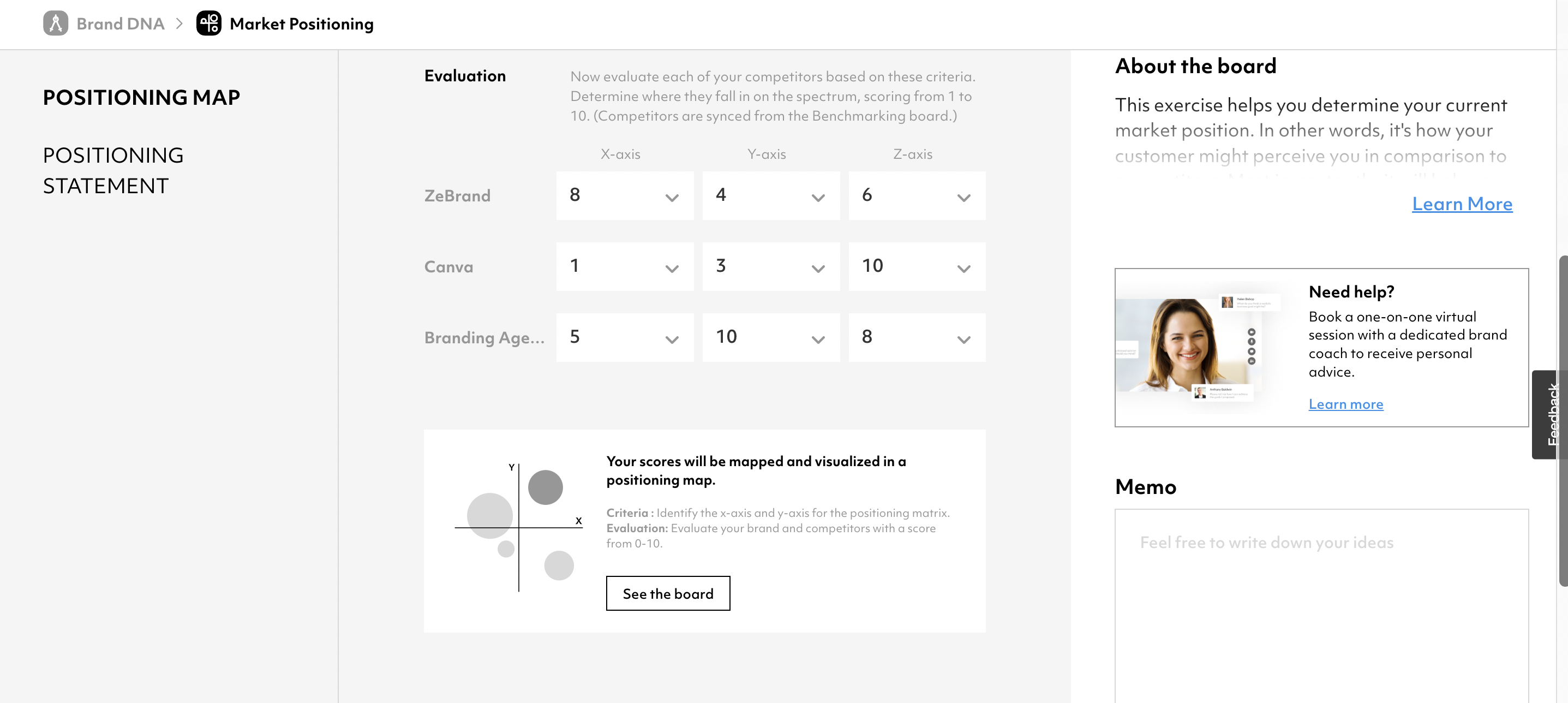1568x703 pixels.
Task: Open Branding Agency Y-axis dropdown
Action: tap(770, 337)
